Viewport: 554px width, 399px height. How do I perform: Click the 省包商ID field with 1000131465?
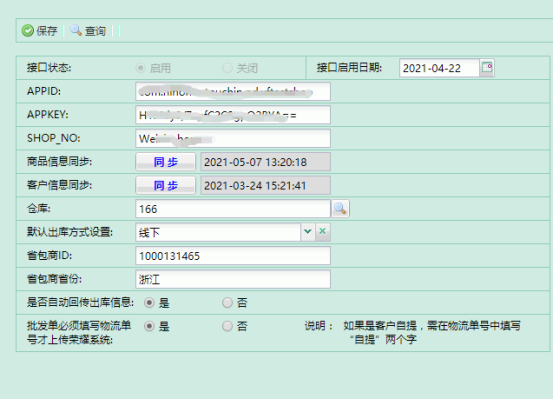coord(233,256)
